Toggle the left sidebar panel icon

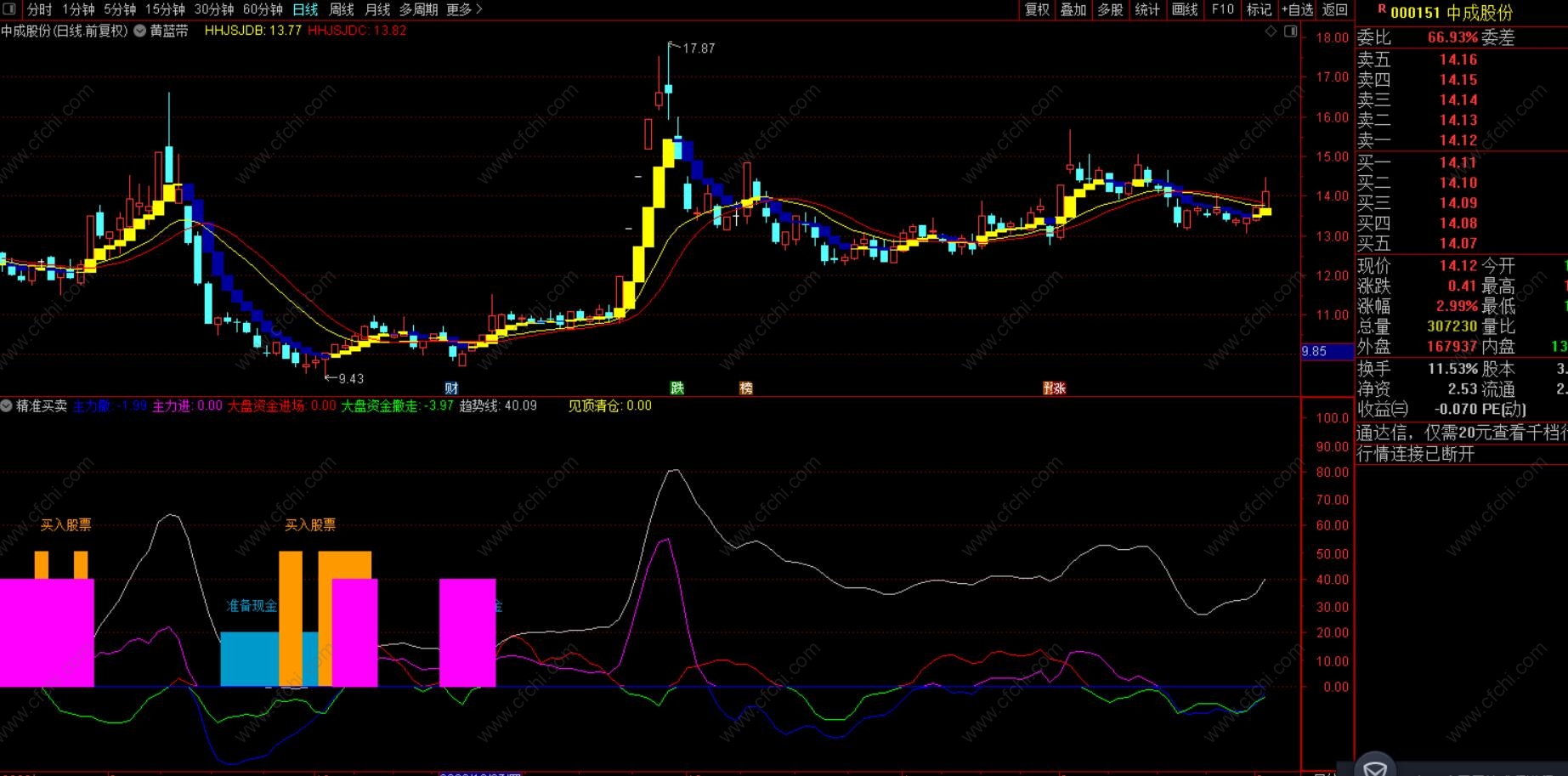pyautogui.click(x=10, y=9)
